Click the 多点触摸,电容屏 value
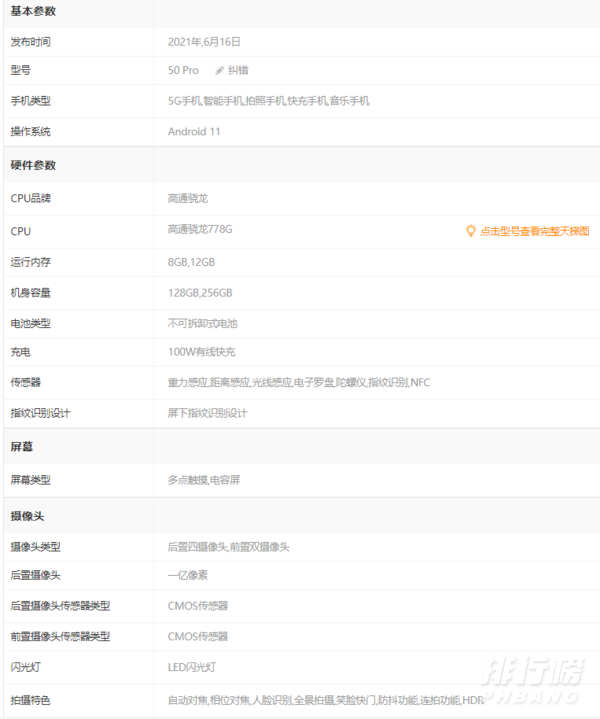This screenshot has width=600, height=719. 204,480
